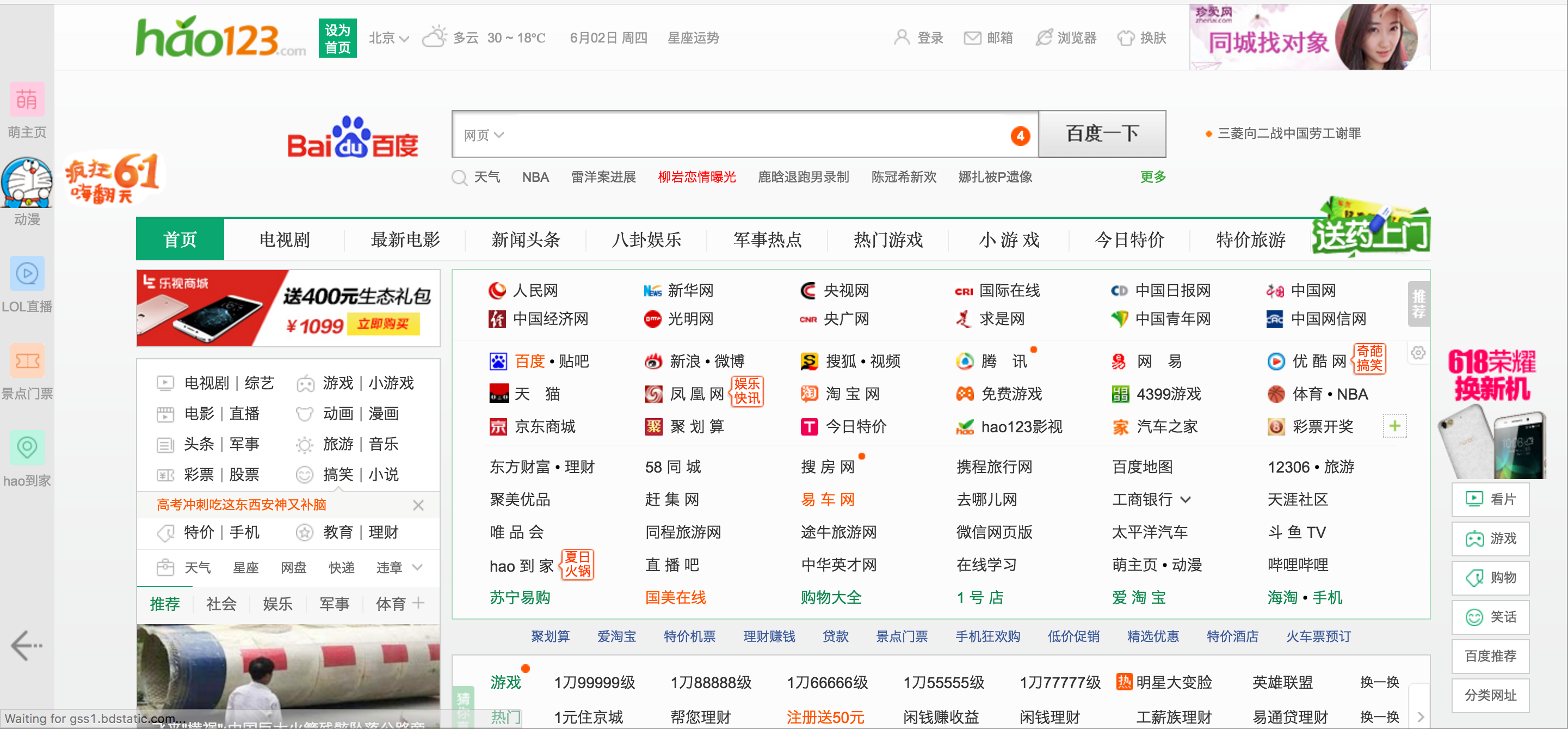Expand the 违章 tools row chevron

pos(417,567)
